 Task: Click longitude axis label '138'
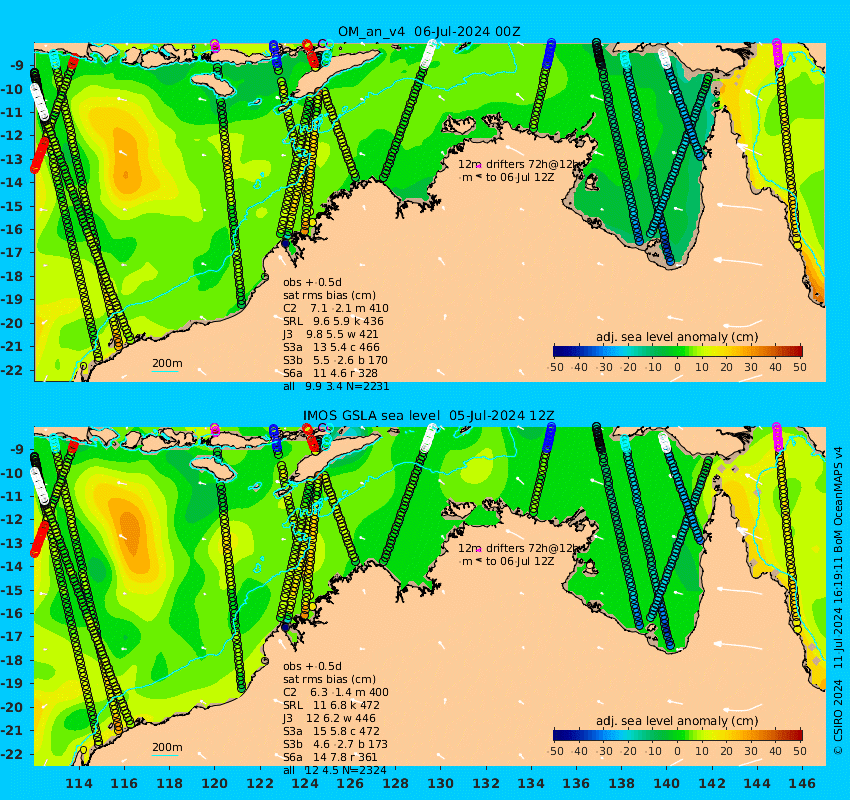(x=621, y=784)
